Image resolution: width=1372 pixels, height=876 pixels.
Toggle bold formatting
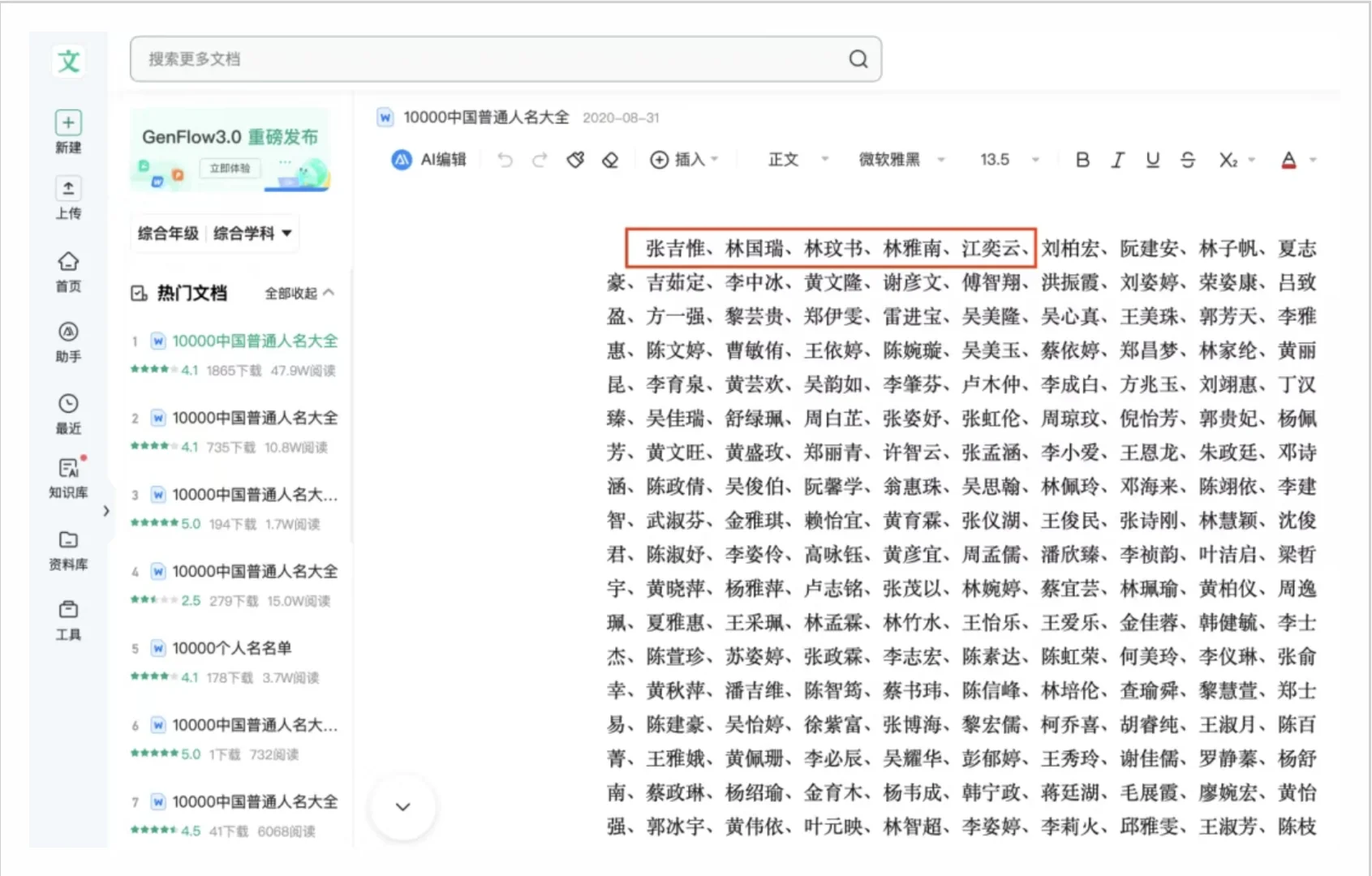tap(1082, 160)
